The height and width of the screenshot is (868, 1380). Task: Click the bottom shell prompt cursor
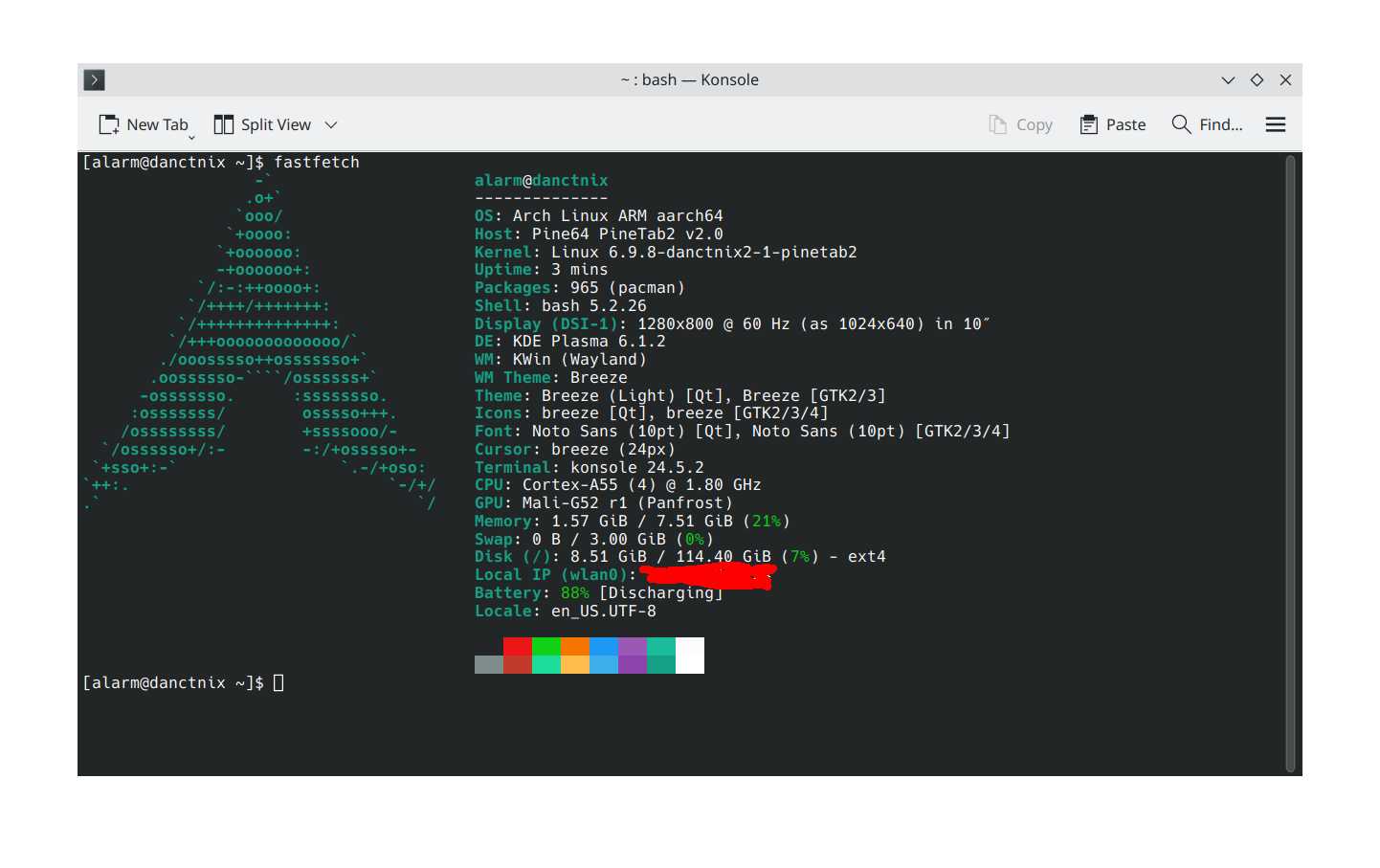(x=278, y=683)
